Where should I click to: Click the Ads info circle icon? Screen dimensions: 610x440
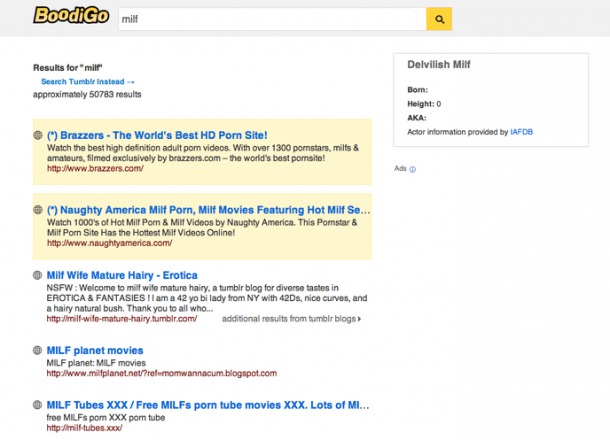(413, 169)
